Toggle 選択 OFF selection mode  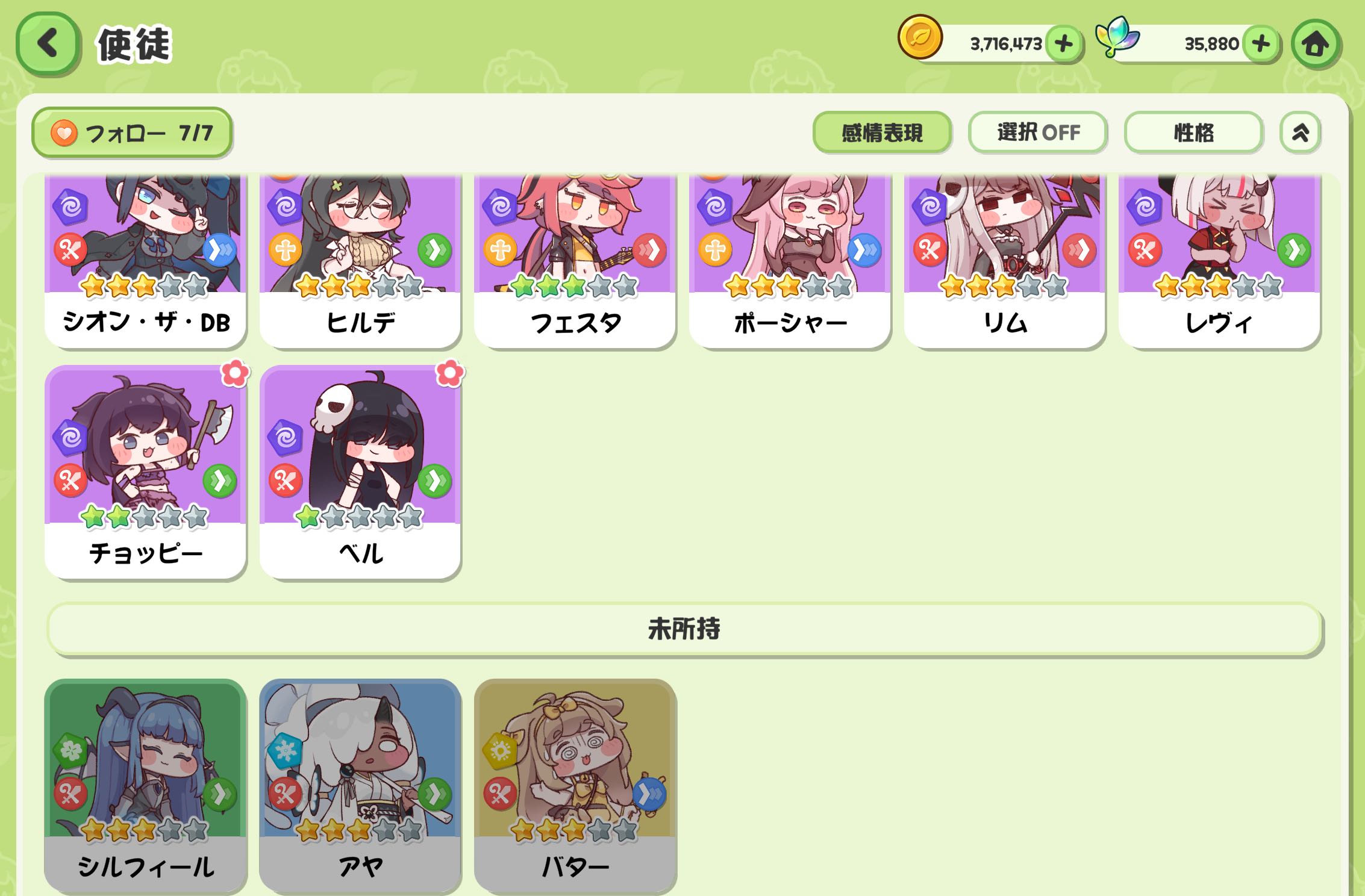pos(1038,132)
